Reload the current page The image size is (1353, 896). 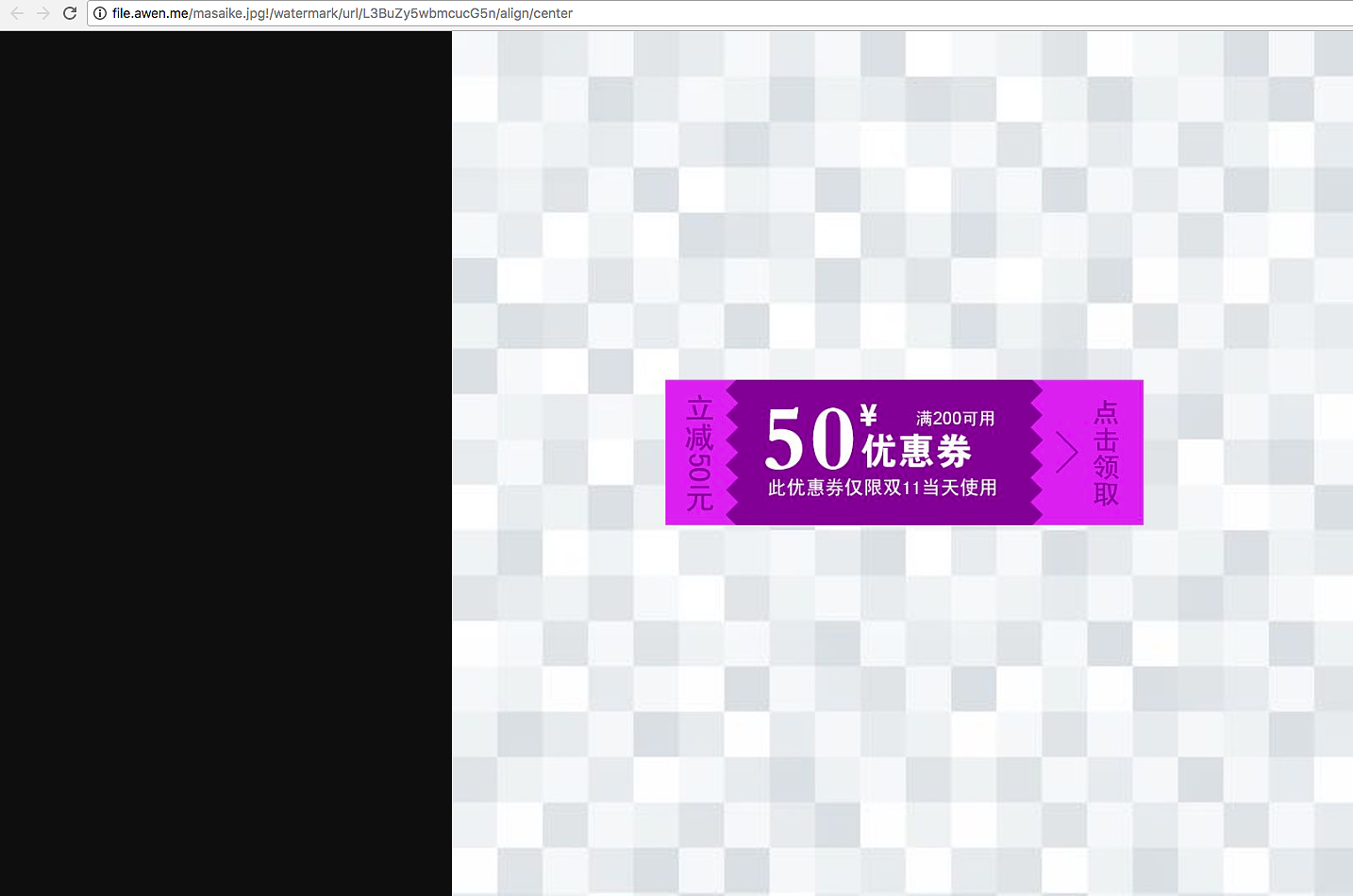click(x=70, y=13)
